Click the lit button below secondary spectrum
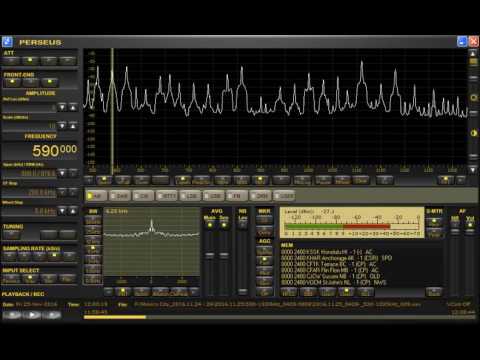 (x=122, y=292)
